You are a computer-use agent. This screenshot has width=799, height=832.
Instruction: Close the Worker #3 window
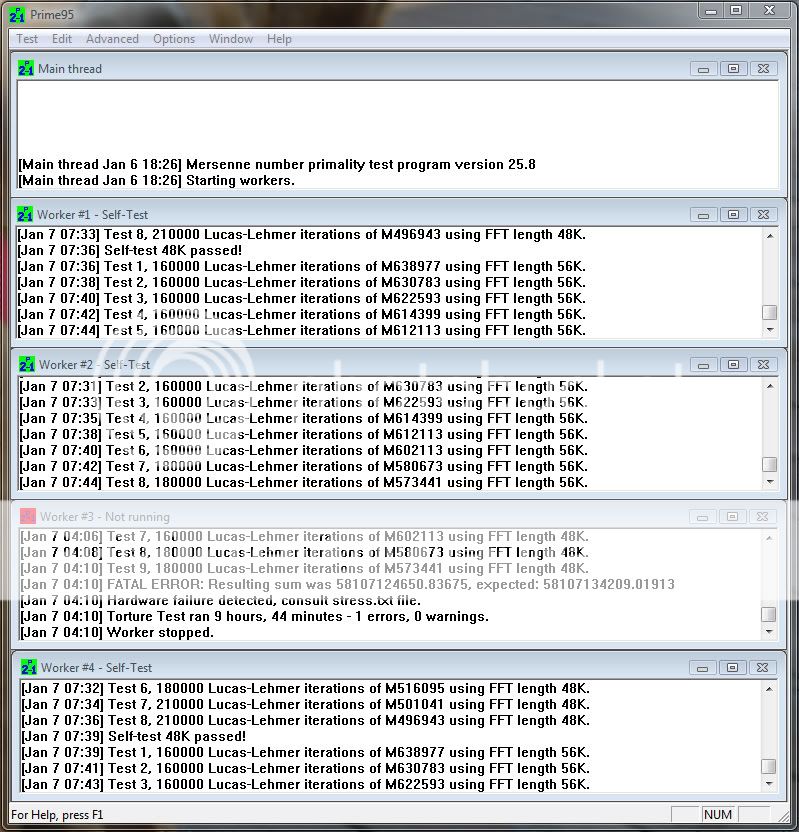pyautogui.click(x=762, y=516)
